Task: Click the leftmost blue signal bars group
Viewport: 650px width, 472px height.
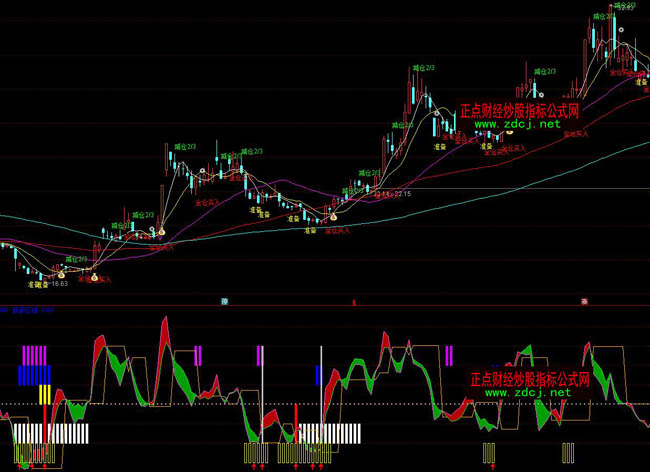Action: point(34,374)
